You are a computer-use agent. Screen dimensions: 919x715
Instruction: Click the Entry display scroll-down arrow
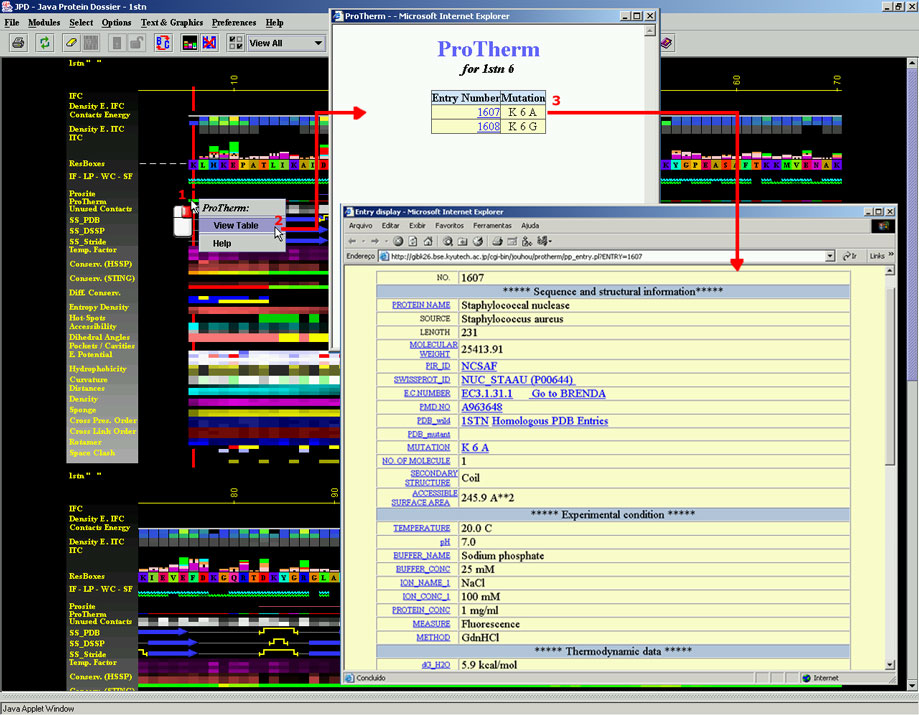[x=890, y=665]
